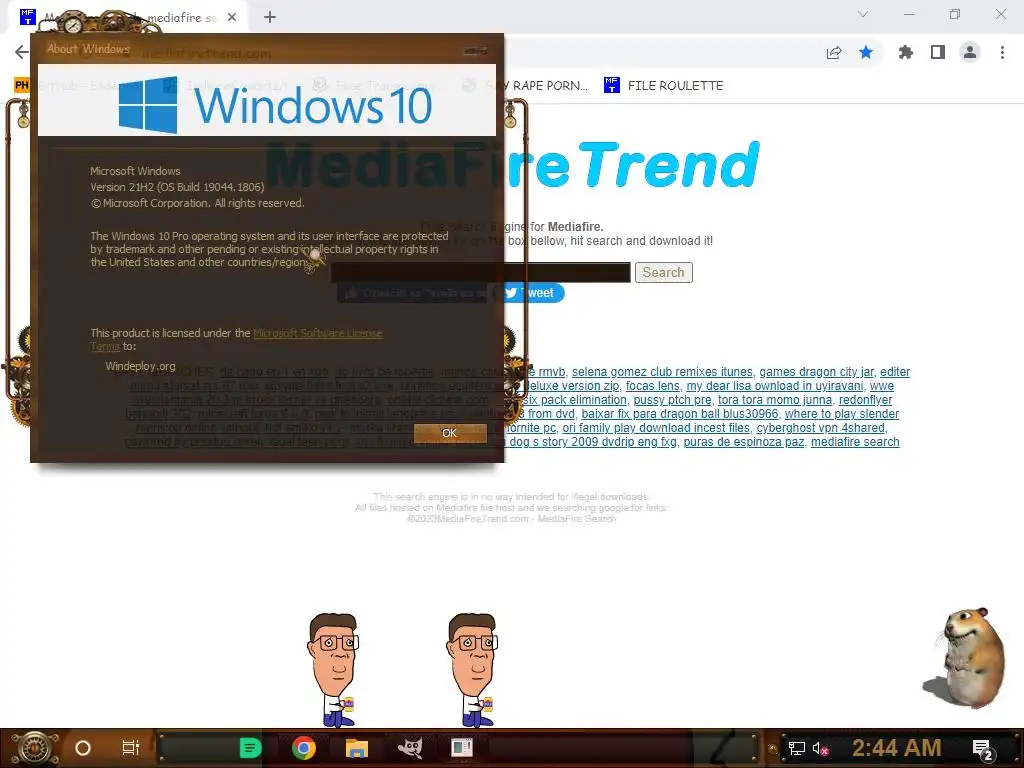Open the FILE ROULETTE bookmark
Image resolution: width=1024 pixels, height=768 pixels.
(664, 86)
